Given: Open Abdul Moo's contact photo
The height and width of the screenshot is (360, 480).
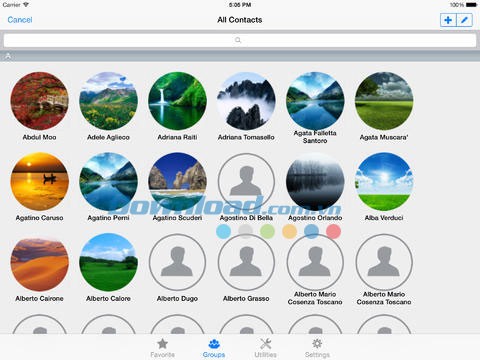Looking at the screenshot, I should (39, 101).
